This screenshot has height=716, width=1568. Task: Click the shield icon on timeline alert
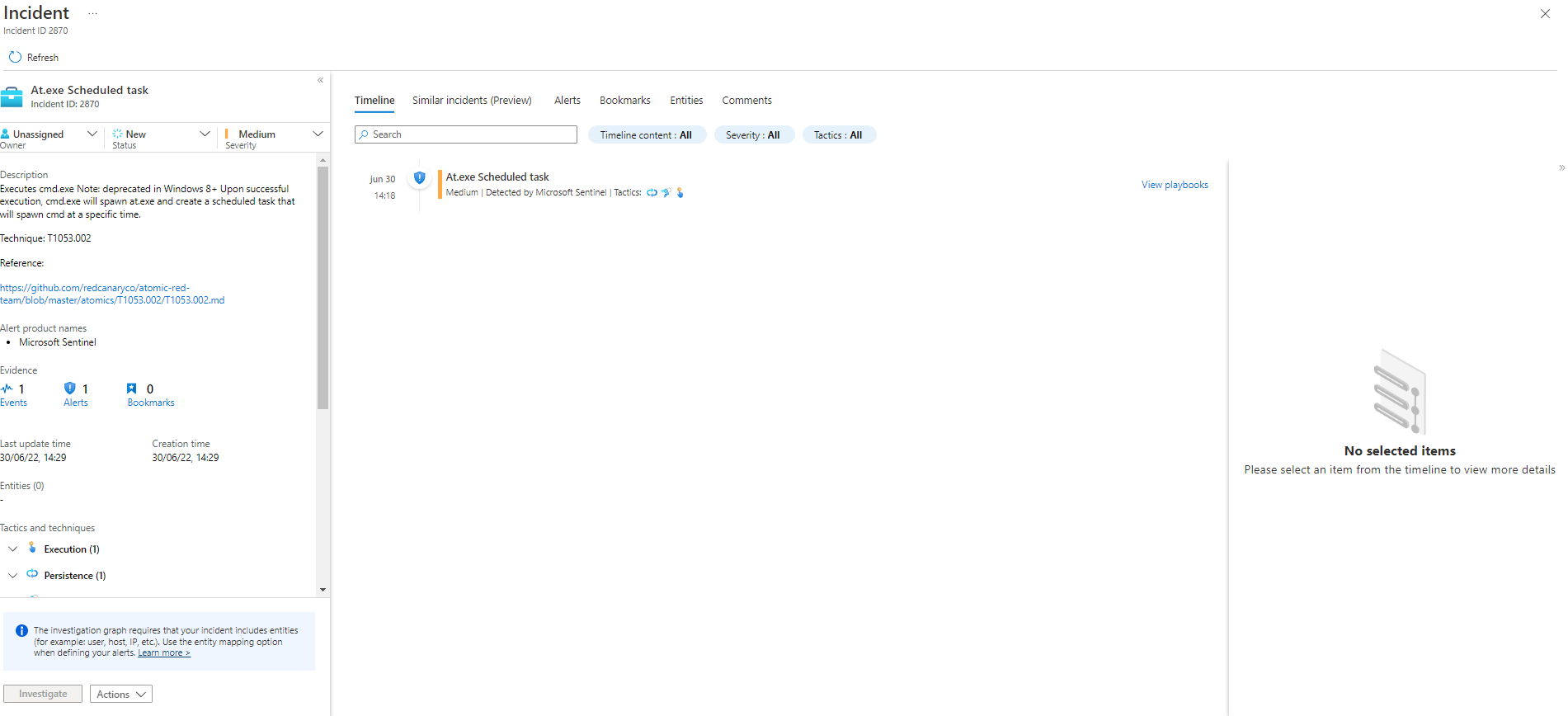[x=419, y=177]
